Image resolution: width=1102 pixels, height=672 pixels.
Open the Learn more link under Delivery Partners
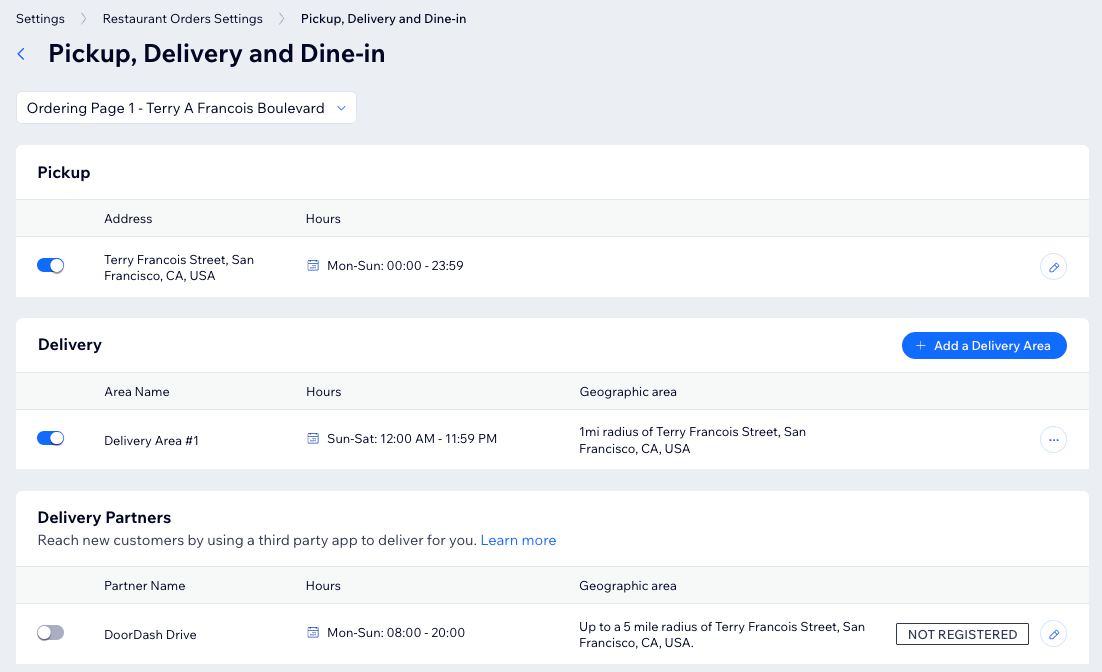coord(518,540)
